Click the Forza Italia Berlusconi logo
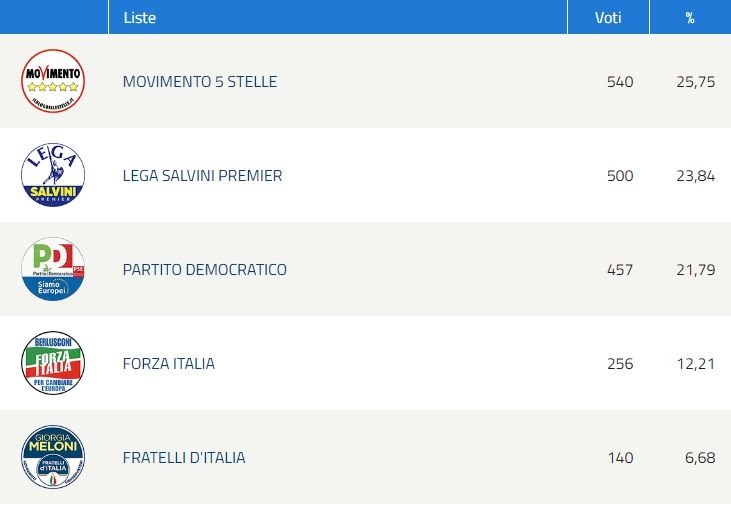The width and height of the screenshot is (731, 505). coord(53,363)
